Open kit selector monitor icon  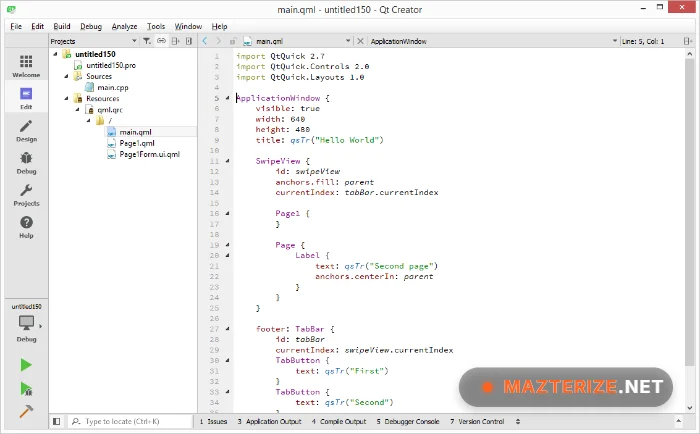(26, 322)
